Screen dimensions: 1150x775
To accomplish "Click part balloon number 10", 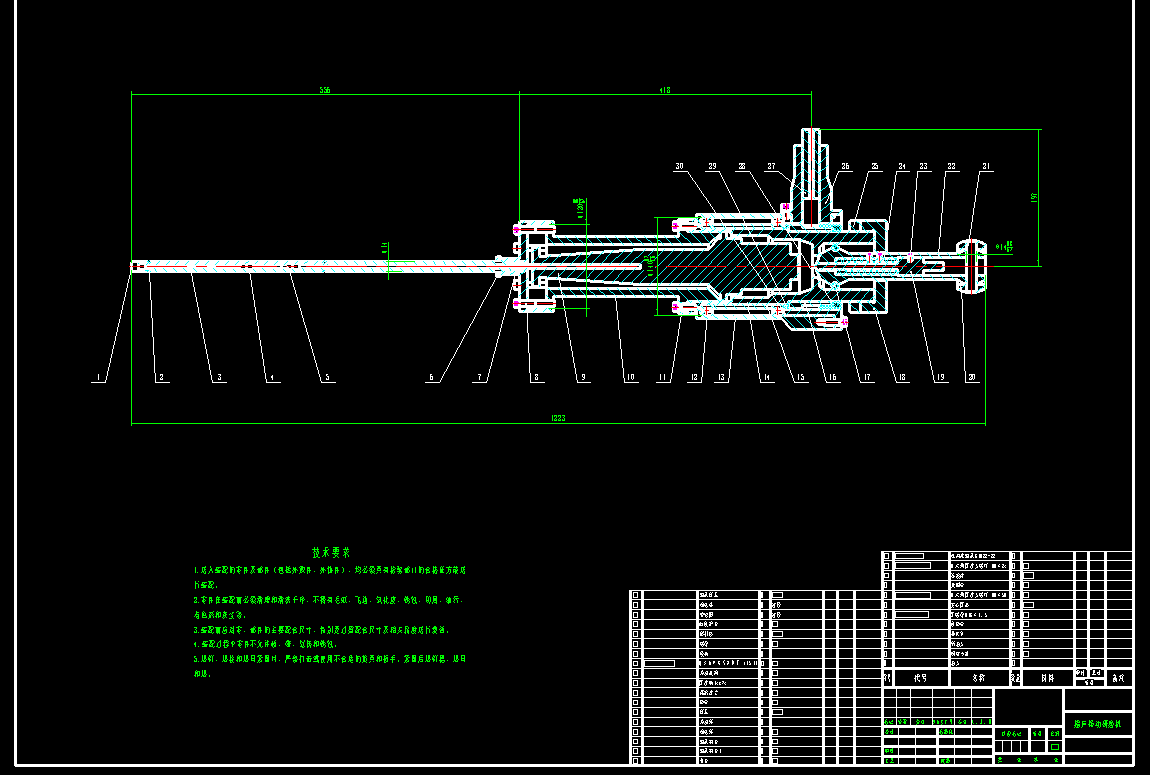I will pyautogui.click(x=630, y=378).
